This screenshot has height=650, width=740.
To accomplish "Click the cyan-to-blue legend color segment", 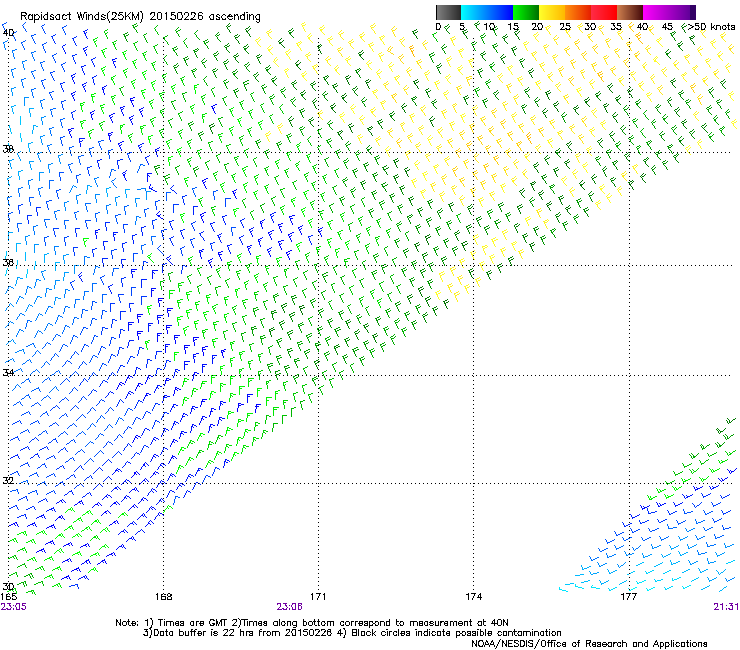I will pyautogui.click(x=487, y=12).
